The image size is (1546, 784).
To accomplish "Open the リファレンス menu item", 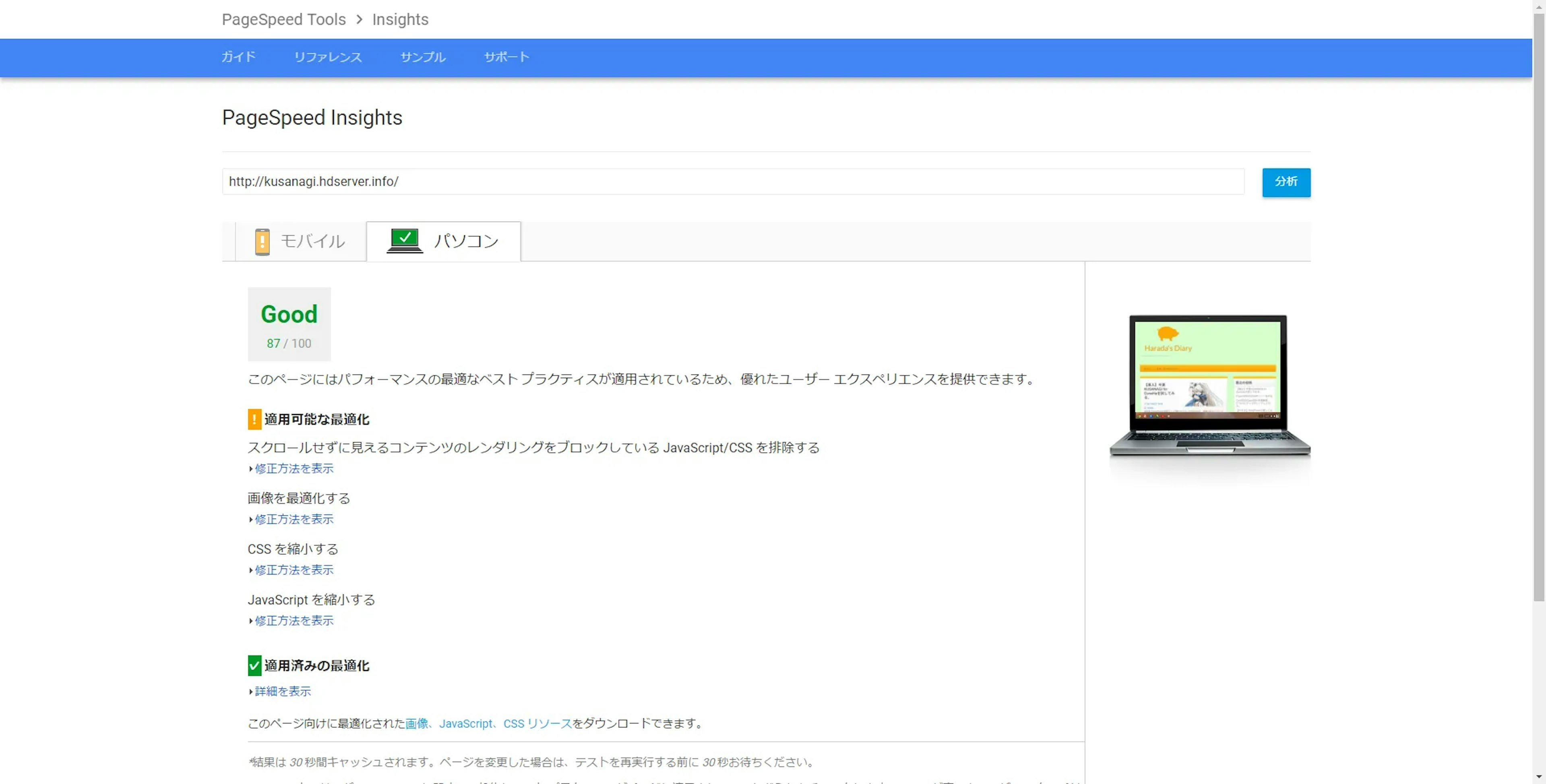I will [x=328, y=57].
